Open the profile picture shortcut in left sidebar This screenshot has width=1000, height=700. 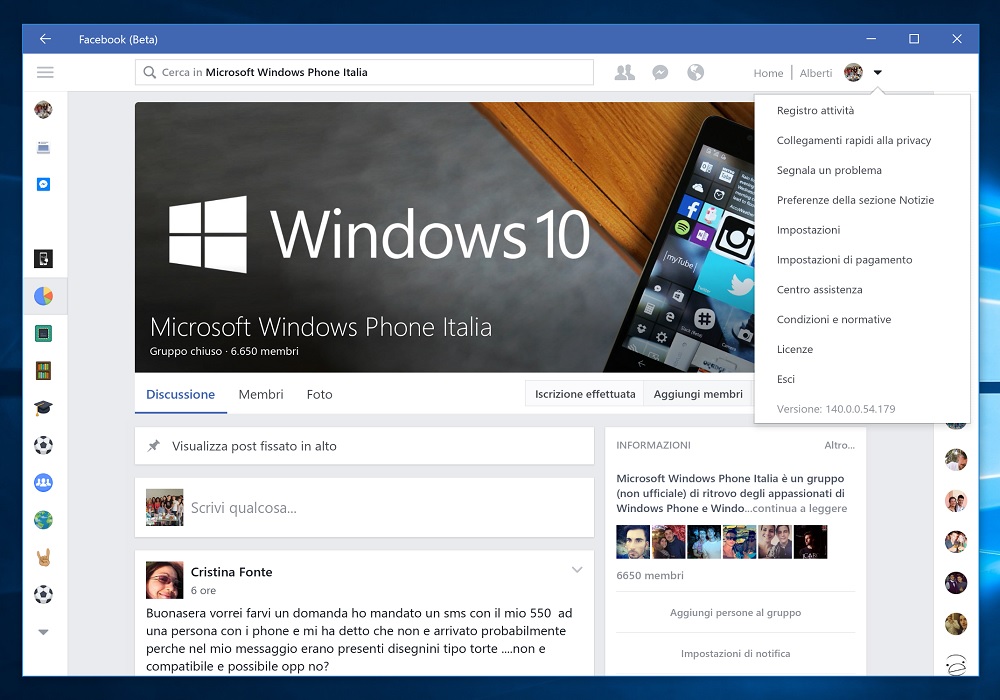43,110
